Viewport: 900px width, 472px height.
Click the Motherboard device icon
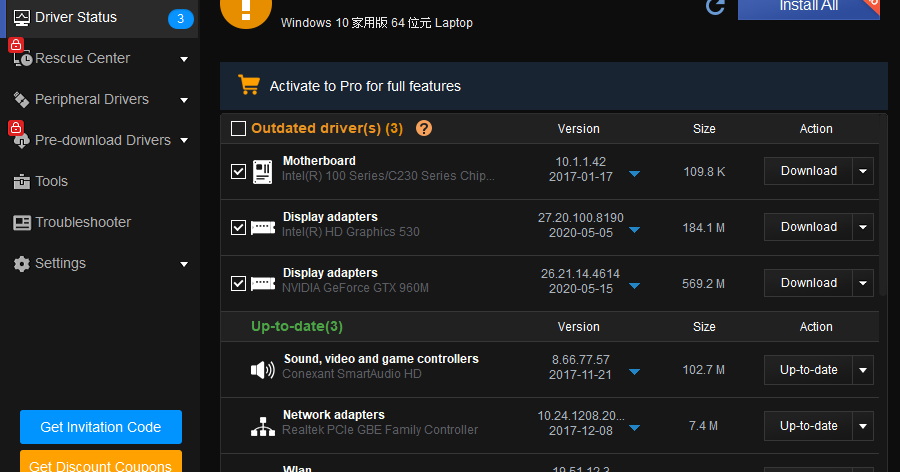262,172
